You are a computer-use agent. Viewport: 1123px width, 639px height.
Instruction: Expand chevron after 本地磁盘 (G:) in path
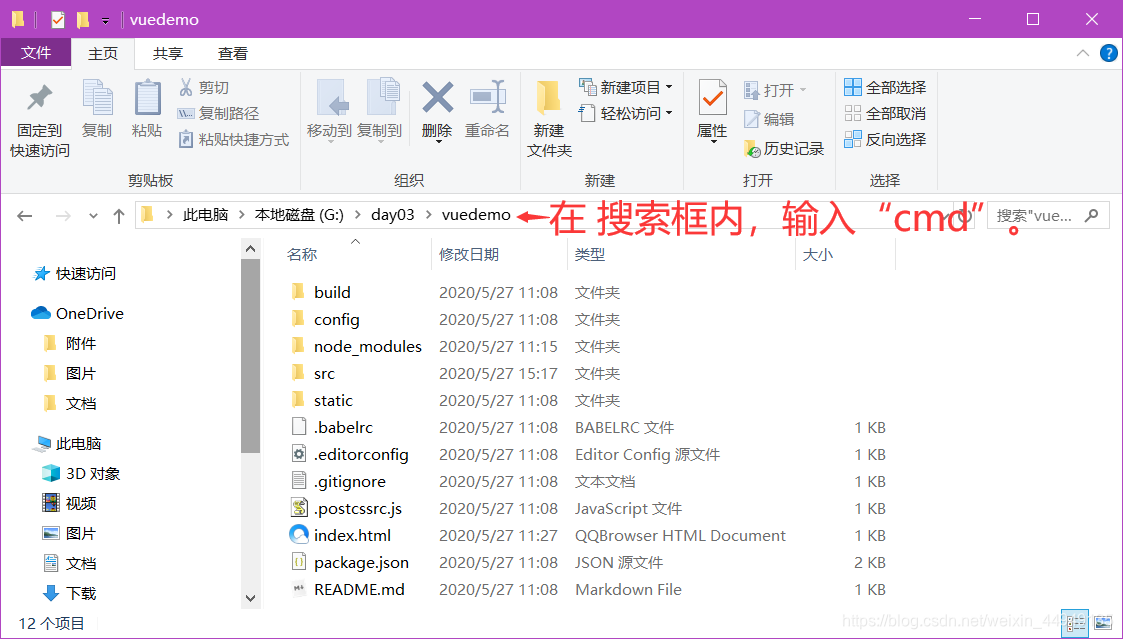[x=357, y=215]
